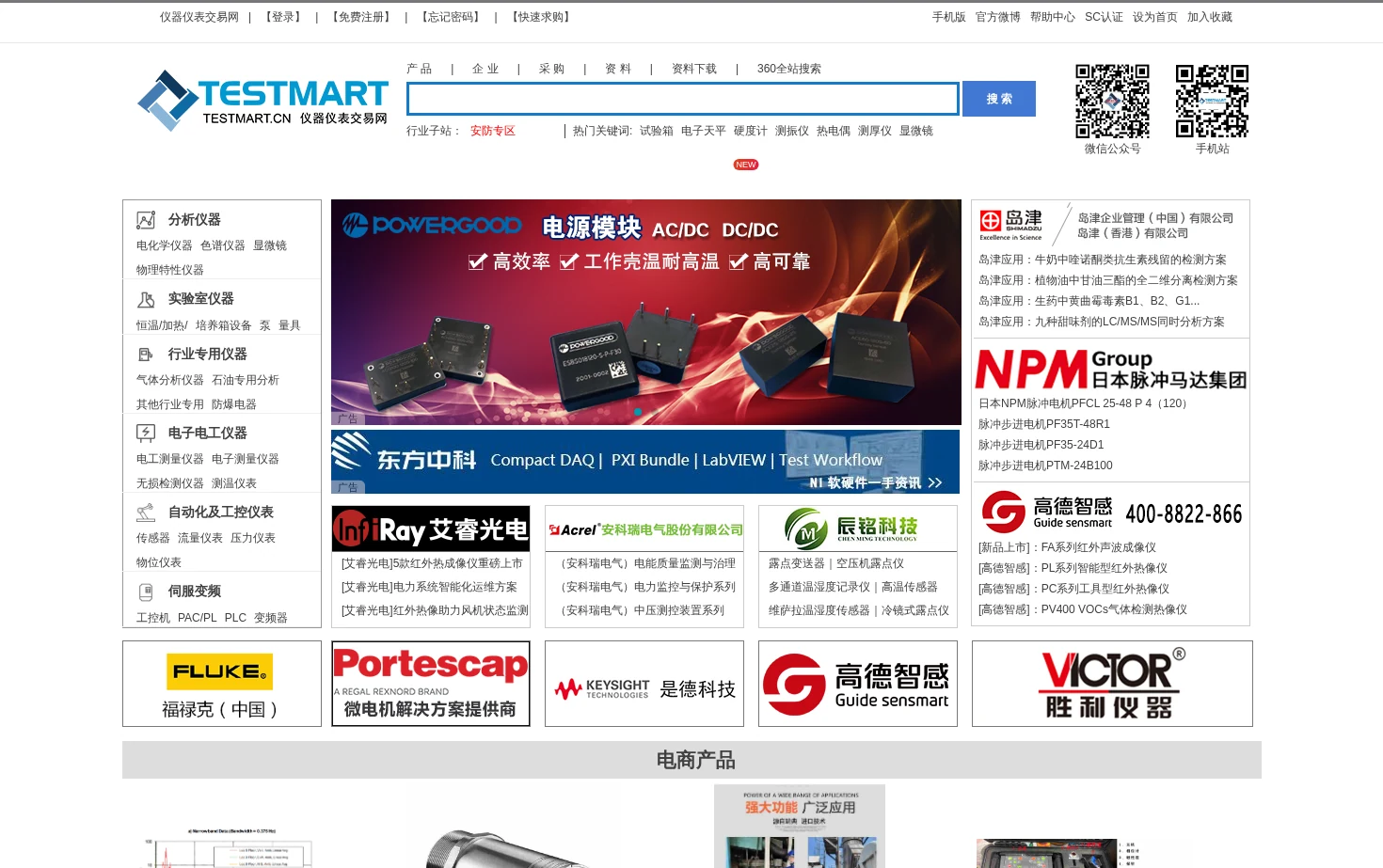This screenshot has height=868, width=1383.
Task: Open the Acrel 安科瑞电气 logo
Action: (x=644, y=529)
